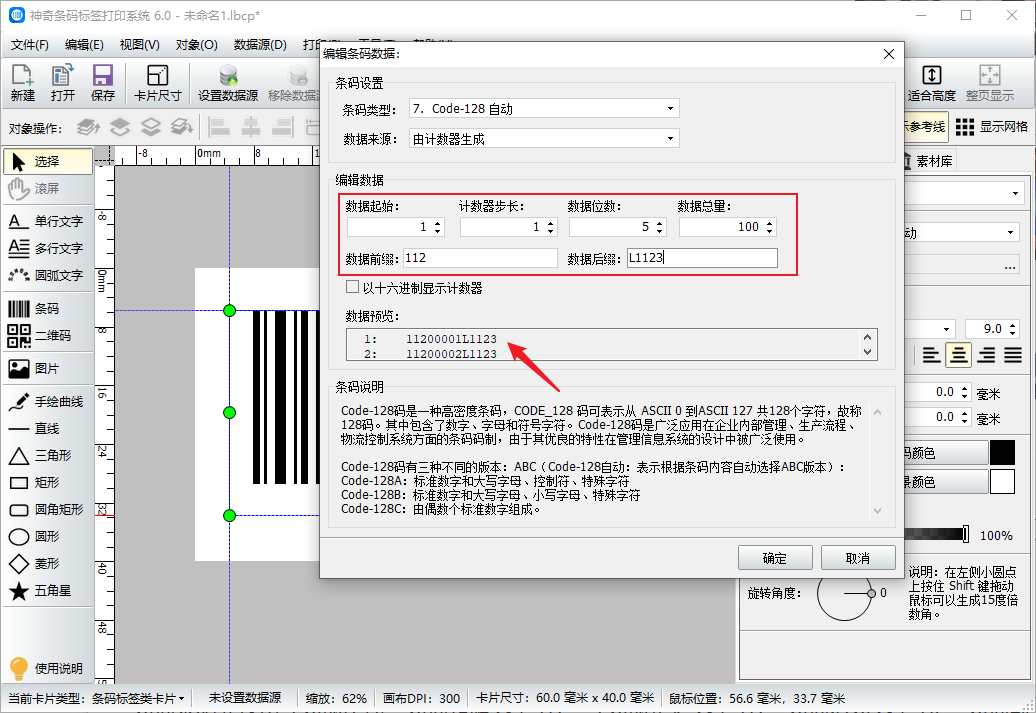
Task: Click the 旋转角度 rotation dial
Action: tap(844, 593)
